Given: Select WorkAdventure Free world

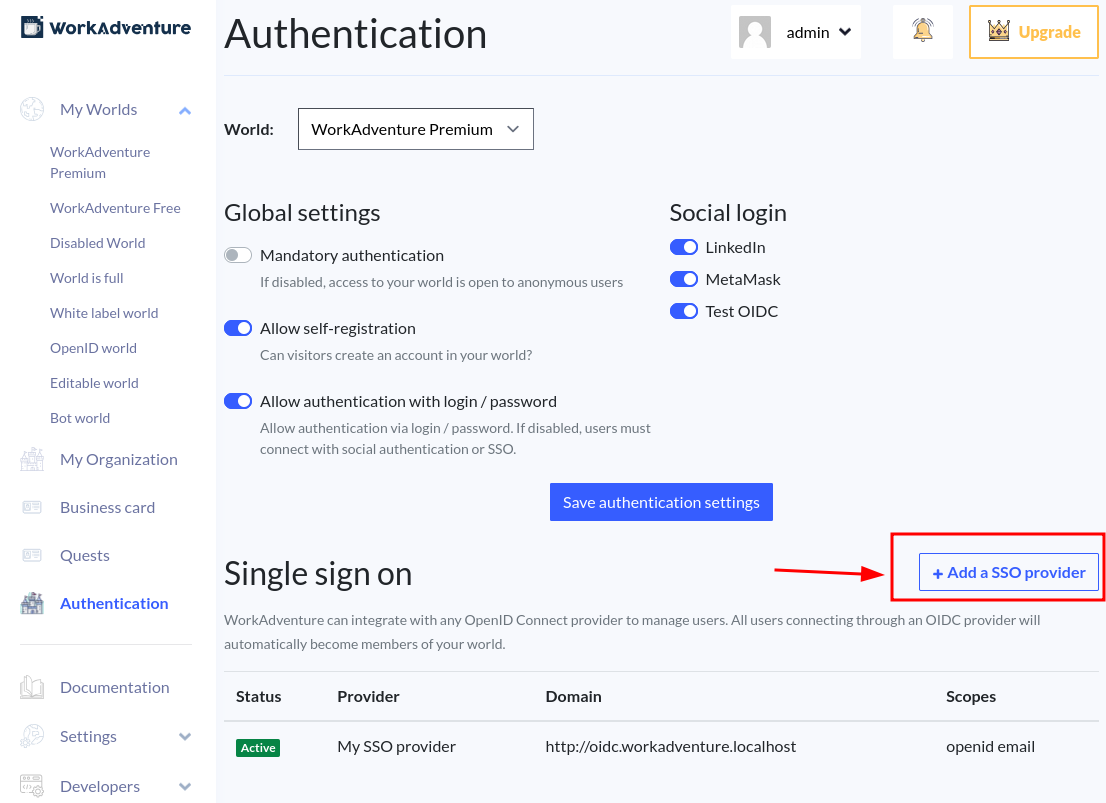Looking at the screenshot, I should pyautogui.click(x=115, y=208).
